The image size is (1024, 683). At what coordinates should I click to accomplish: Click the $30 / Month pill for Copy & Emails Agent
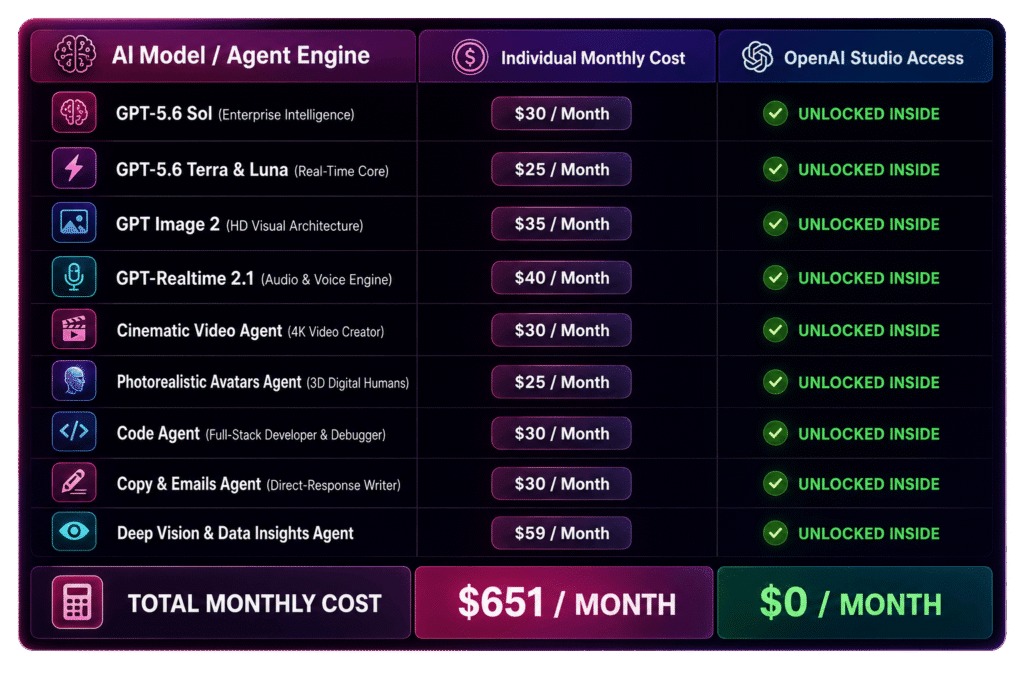click(562, 483)
